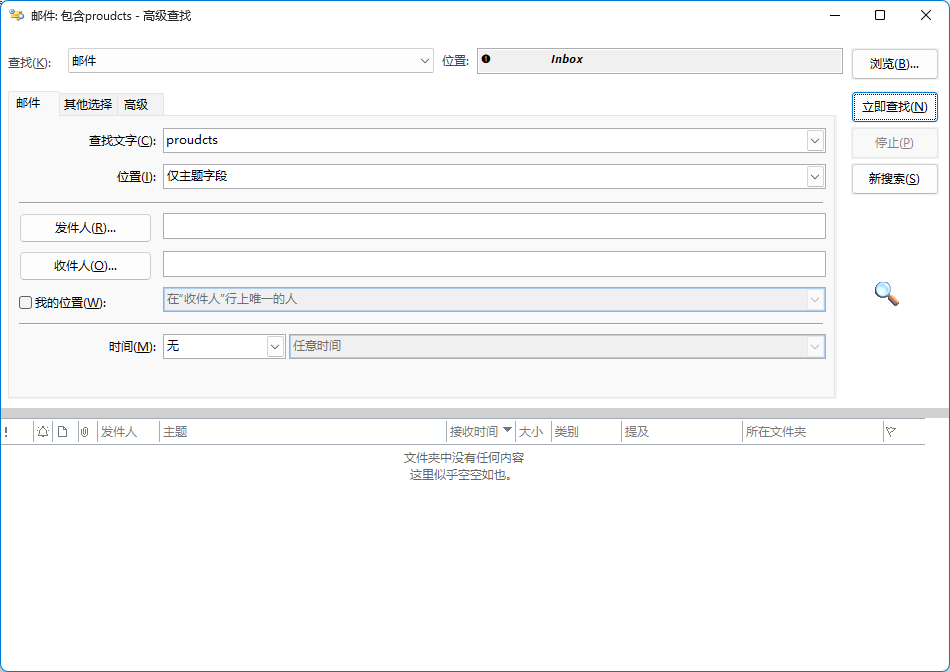The image size is (950, 672).
Task: Expand the 查找文字 history dropdown arrow
Action: (815, 141)
